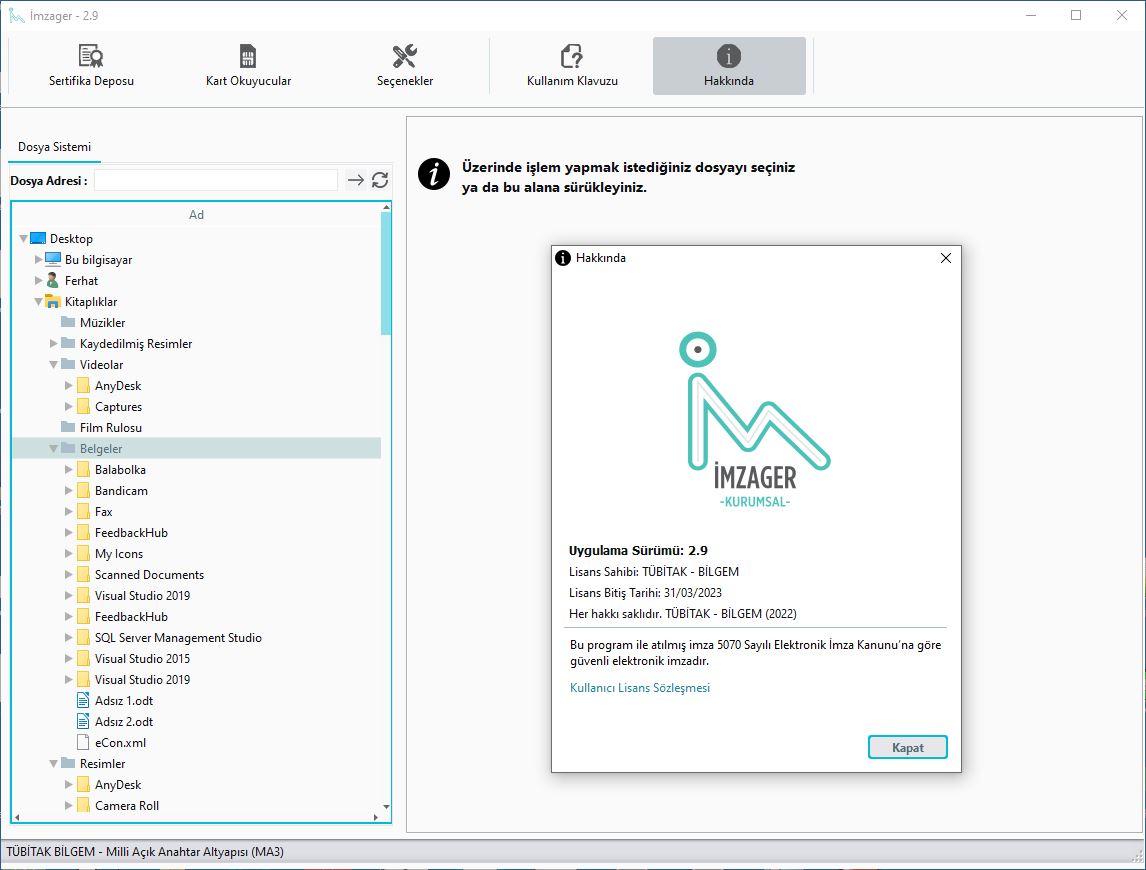Click Lisans Bitiş Tarihi text in dialog
Screen dimensions: 1146x870
(645, 593)
